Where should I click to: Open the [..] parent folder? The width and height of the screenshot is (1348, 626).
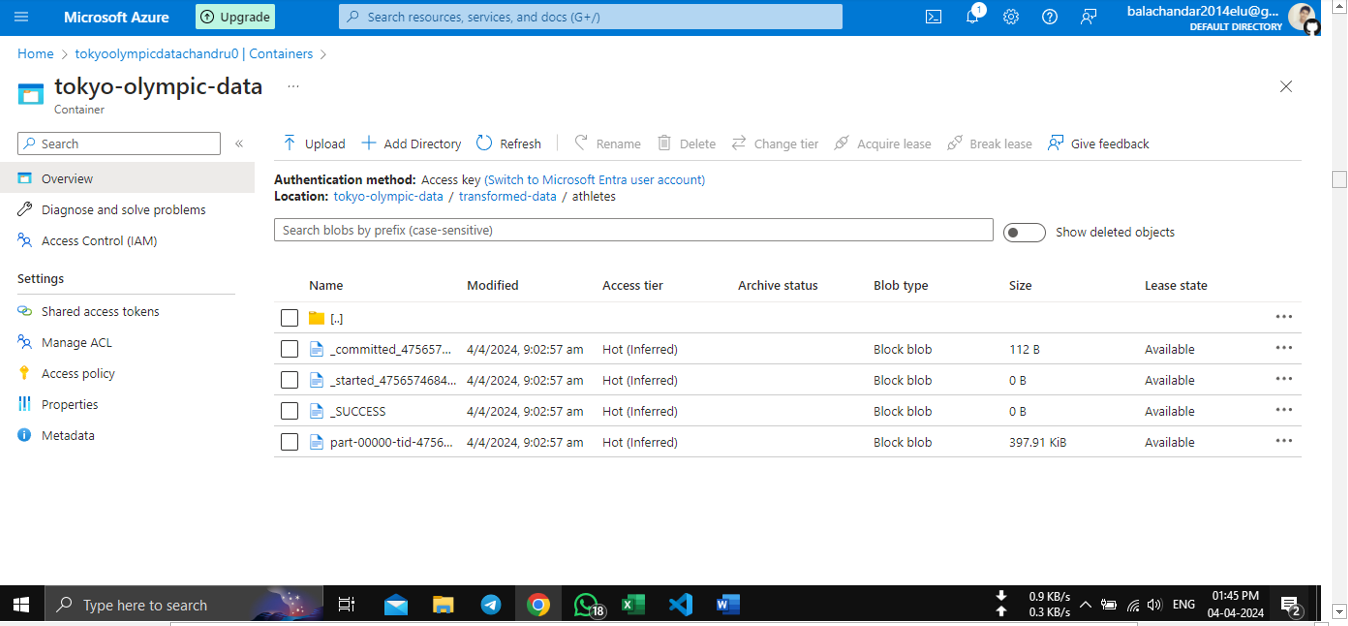pos(336,319)
